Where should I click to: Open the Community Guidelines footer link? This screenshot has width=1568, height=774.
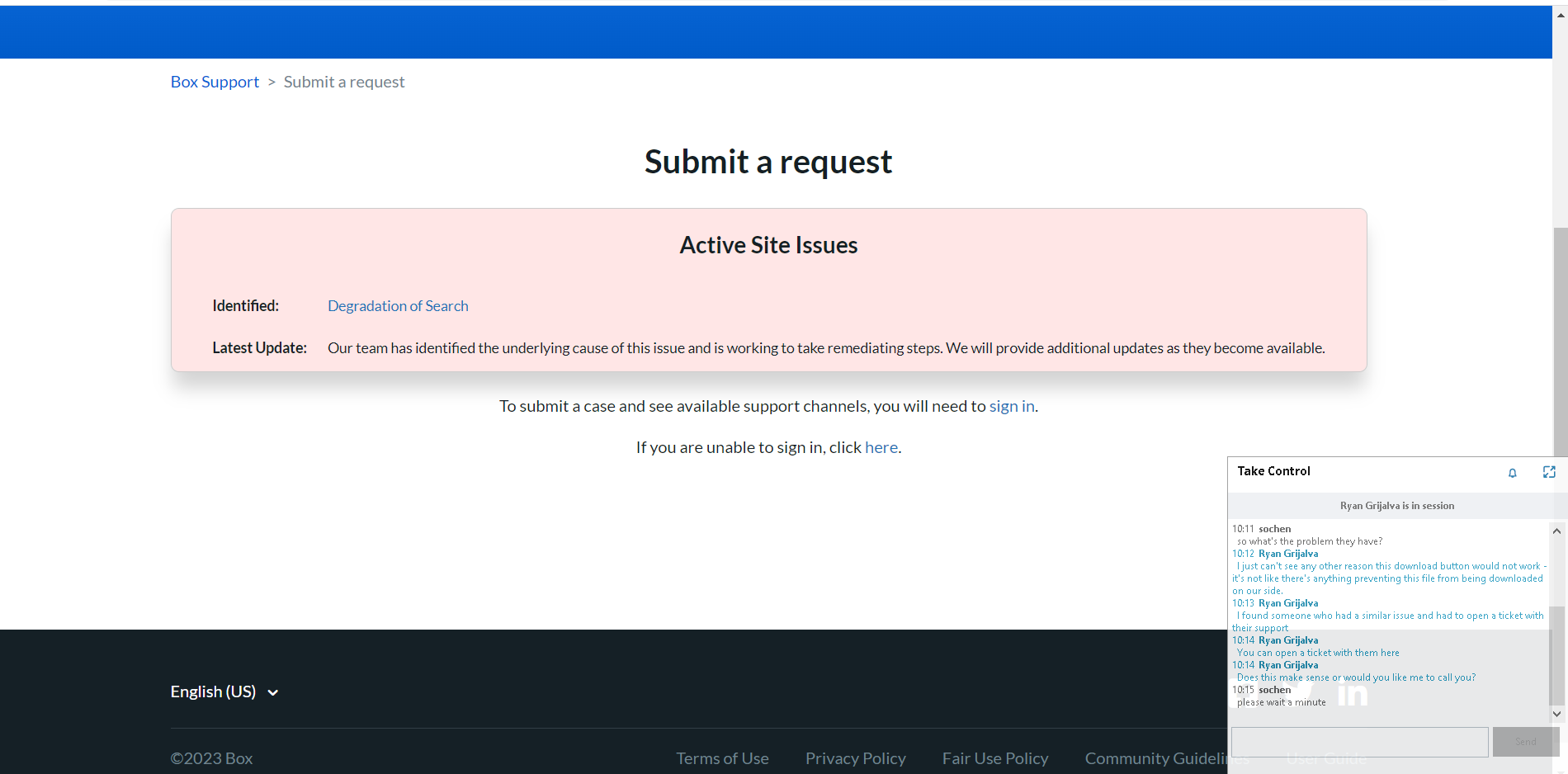(1155, 758)
